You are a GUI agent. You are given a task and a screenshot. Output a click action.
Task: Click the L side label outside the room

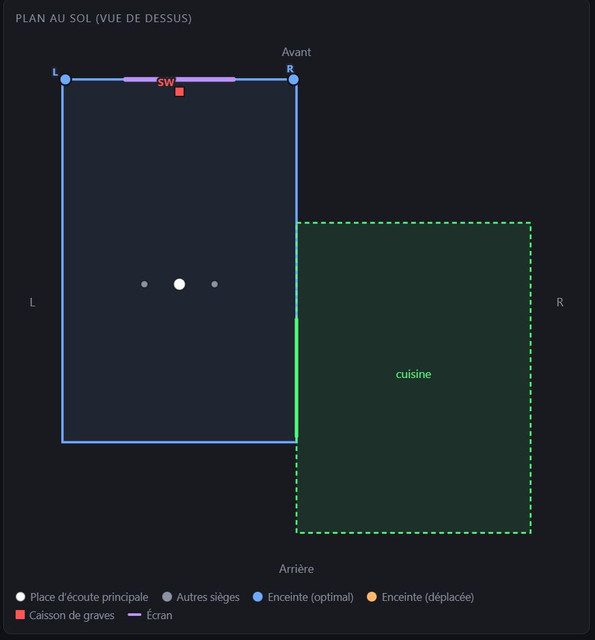[x=32, y=302]
